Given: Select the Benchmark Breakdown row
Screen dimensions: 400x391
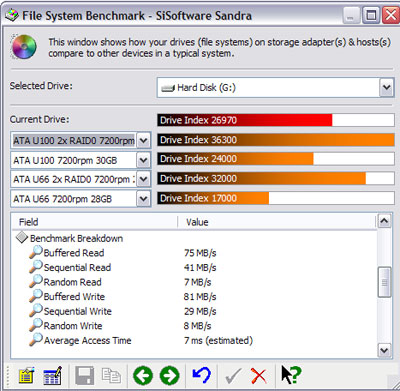Looking at the screenshot, I should 76,238.
